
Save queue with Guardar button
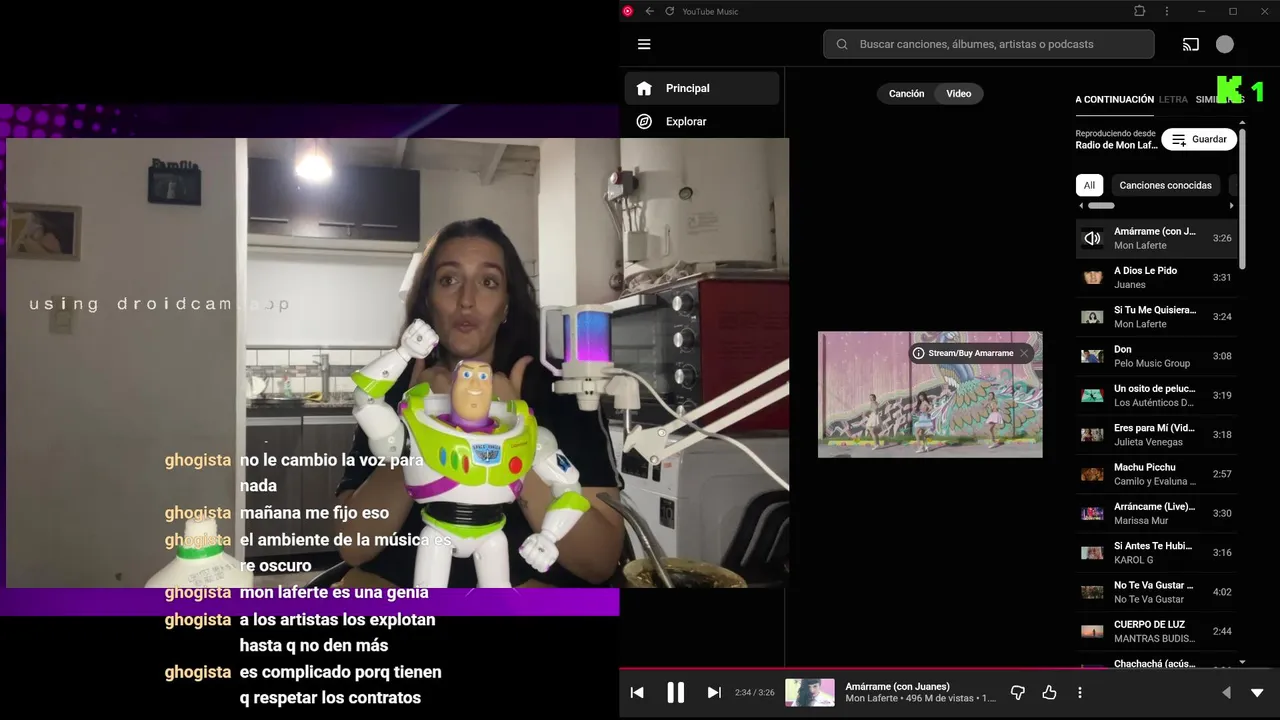[x=1199, y=139]
